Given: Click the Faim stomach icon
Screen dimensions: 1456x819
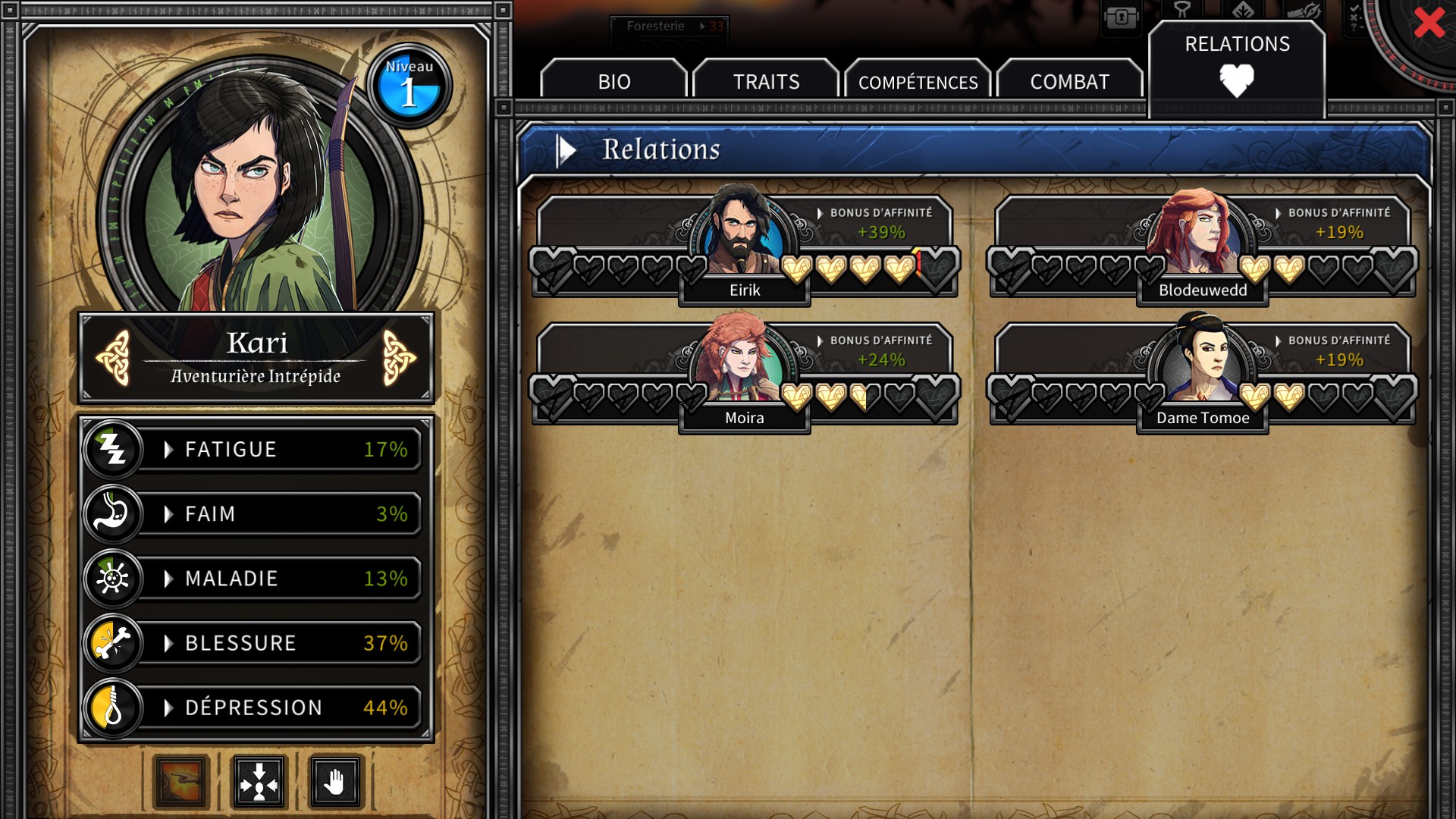Looking at the screenshot, I should [113, 514].
